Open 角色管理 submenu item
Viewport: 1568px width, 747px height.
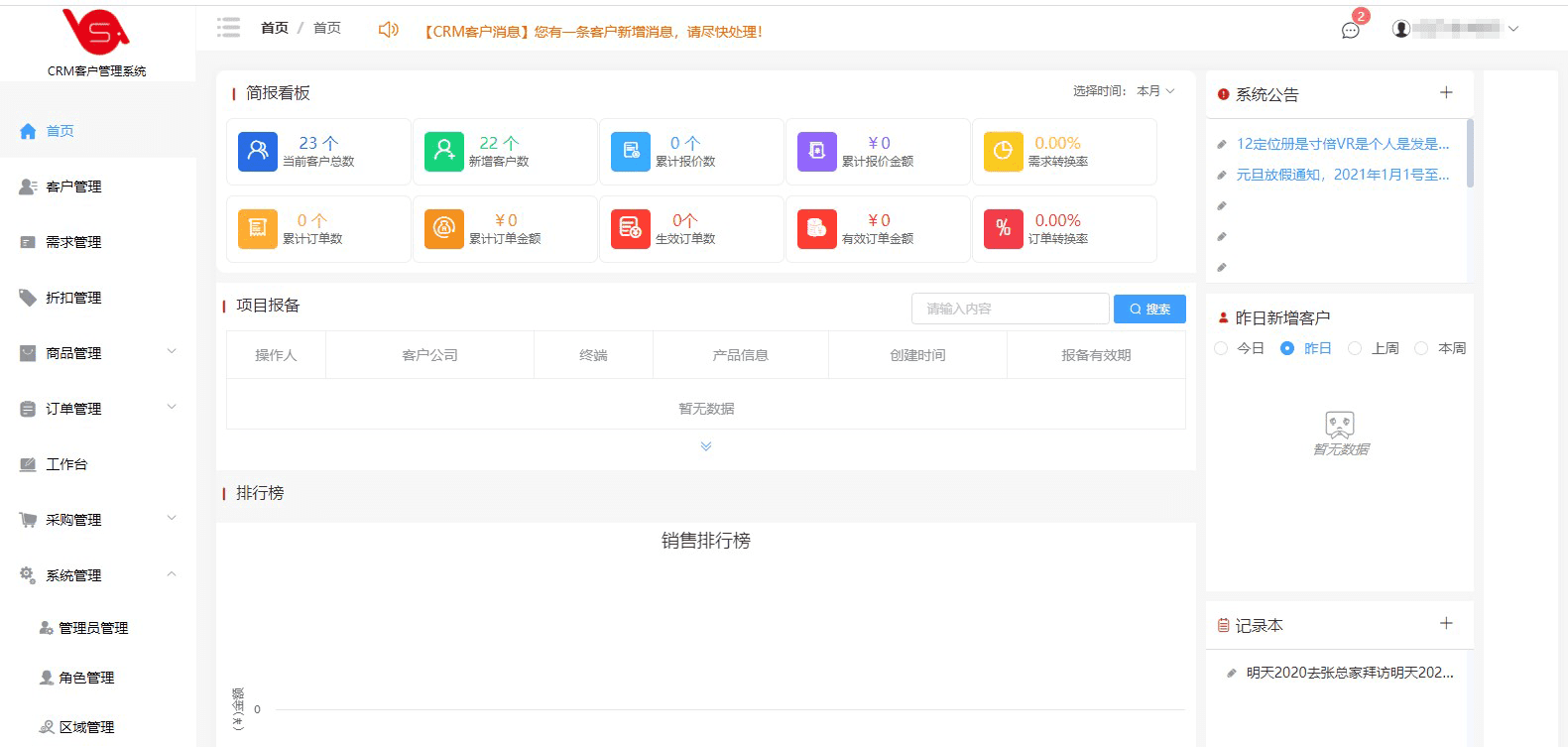tap(97, 678)
